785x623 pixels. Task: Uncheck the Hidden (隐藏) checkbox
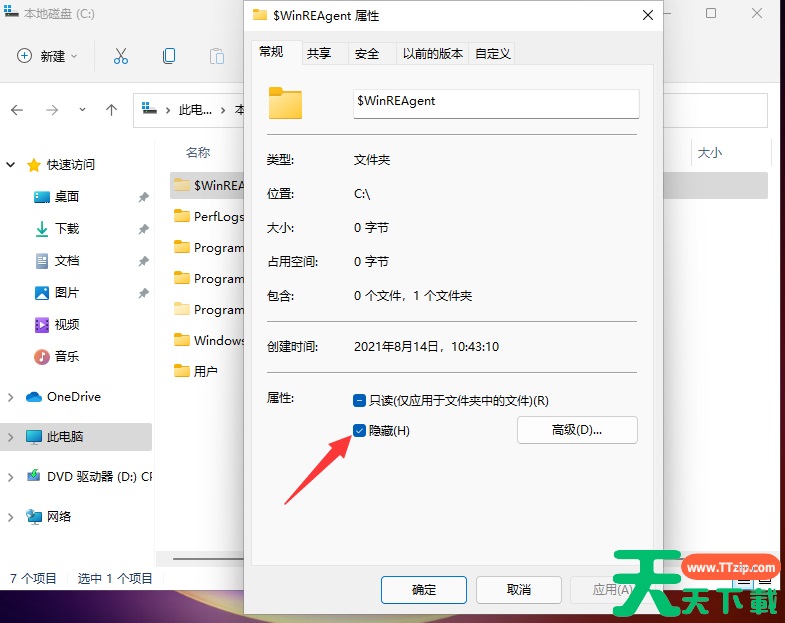tap(359, 430)
